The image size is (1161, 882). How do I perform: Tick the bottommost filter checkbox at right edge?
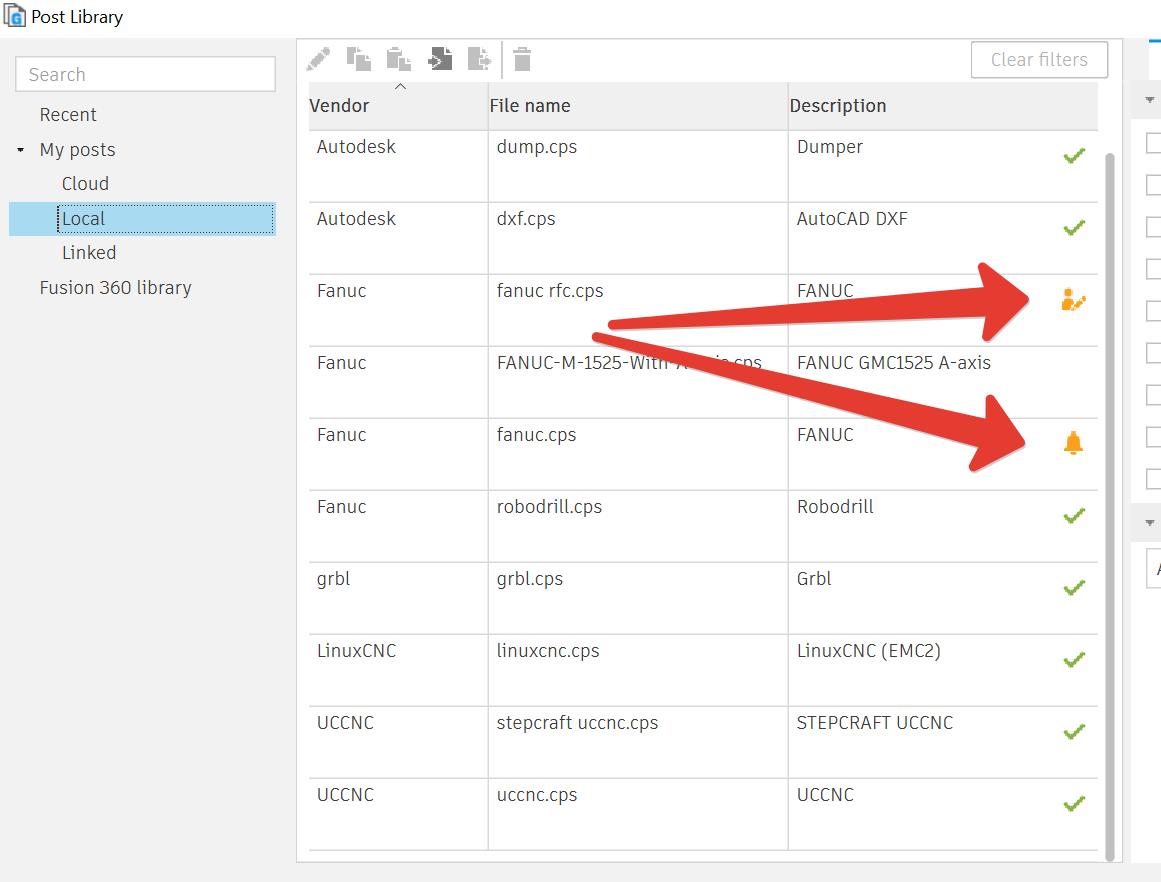pyautogui.click(x=1154, y=478)
